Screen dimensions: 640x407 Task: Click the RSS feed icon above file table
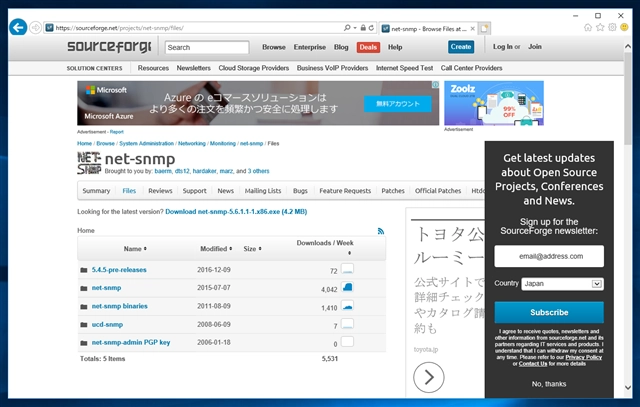pyautogui.click(x=381, y=231)
